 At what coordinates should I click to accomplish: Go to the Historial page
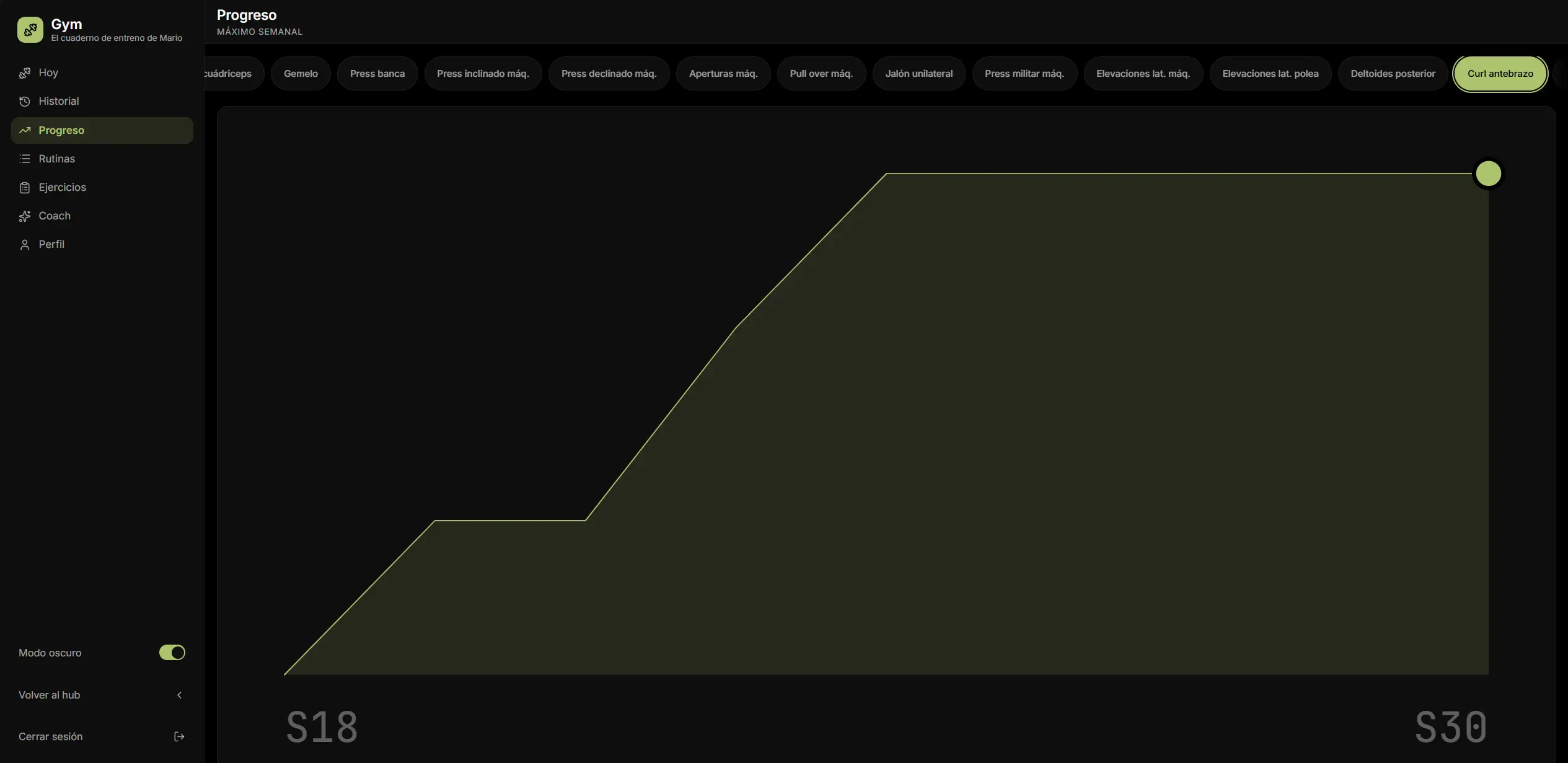tap(102, 101)
